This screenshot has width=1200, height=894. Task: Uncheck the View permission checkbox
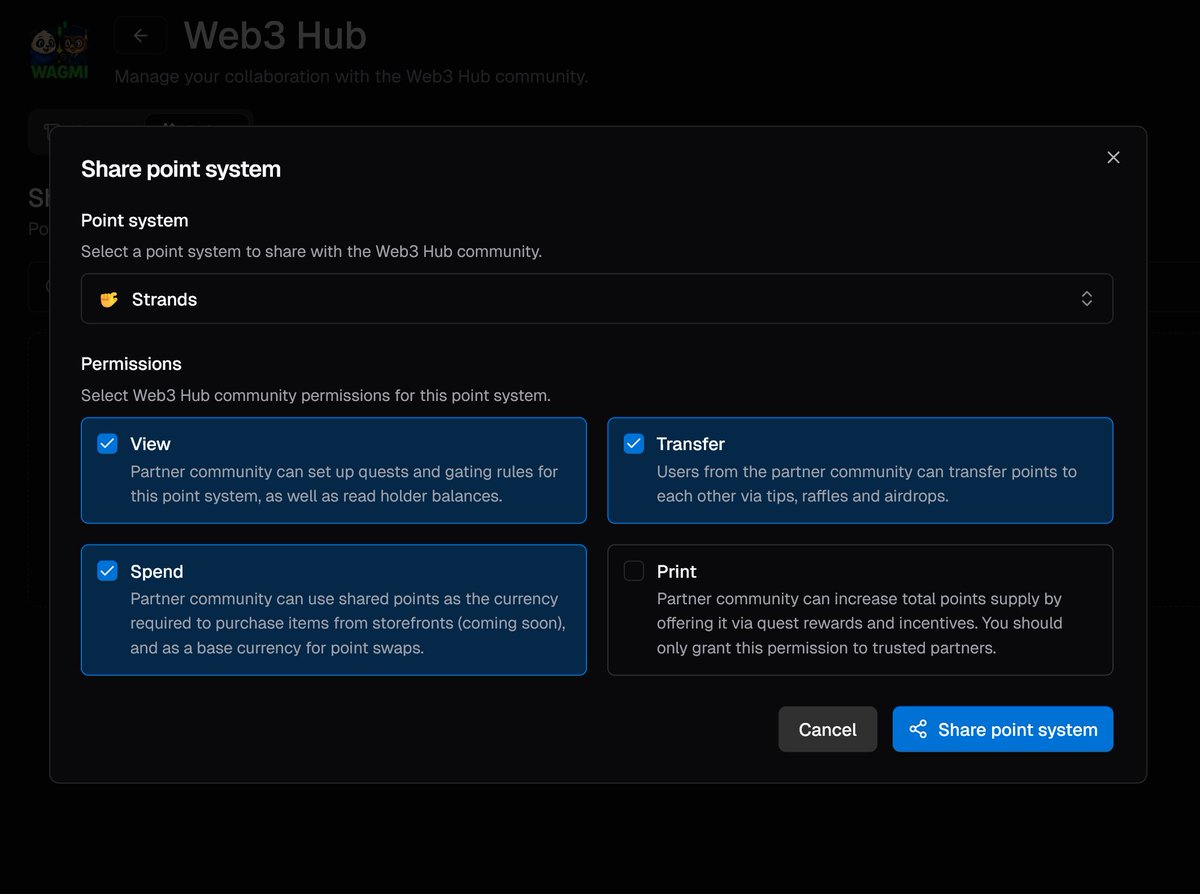tap(107, 443)
